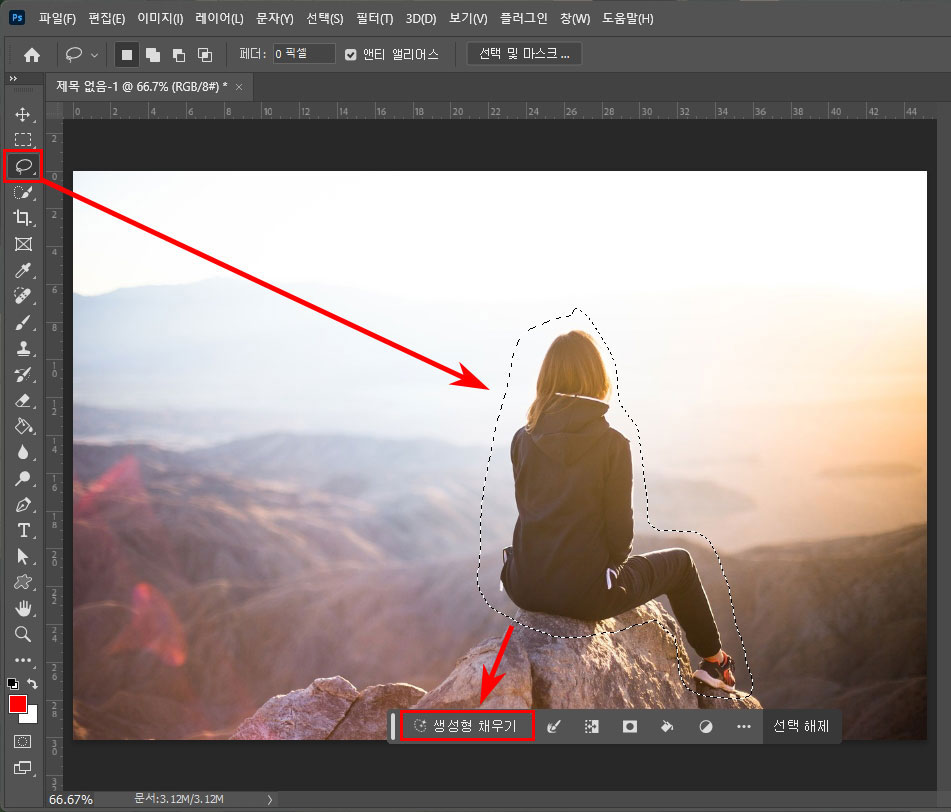Viewport: 951px width, 812px height.
Task: Choose Add to Selection mode
Action: pyautogui.click(x=153, y=55)
